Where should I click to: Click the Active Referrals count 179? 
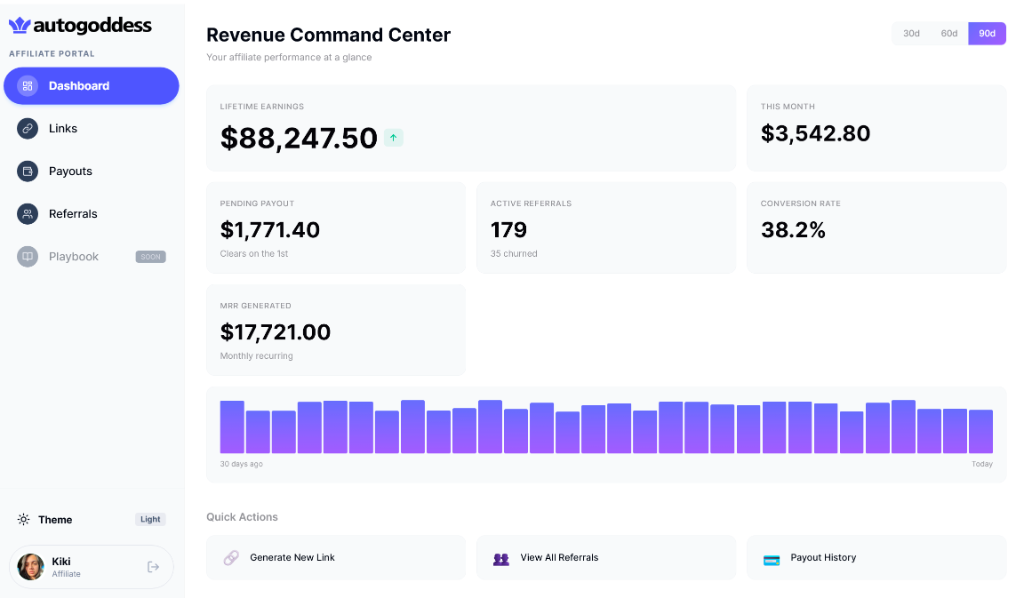point(509,230)
